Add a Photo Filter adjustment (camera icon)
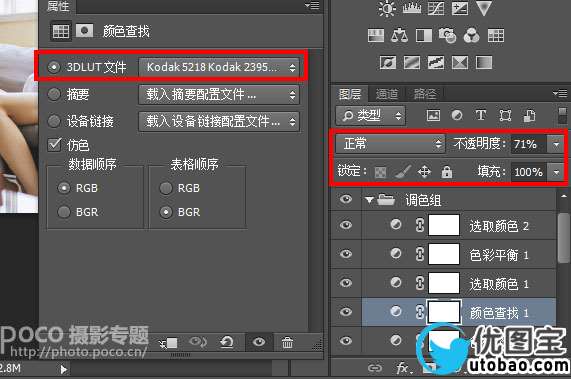The width and height of the screenshot is (571, 379). pos(447,35)
